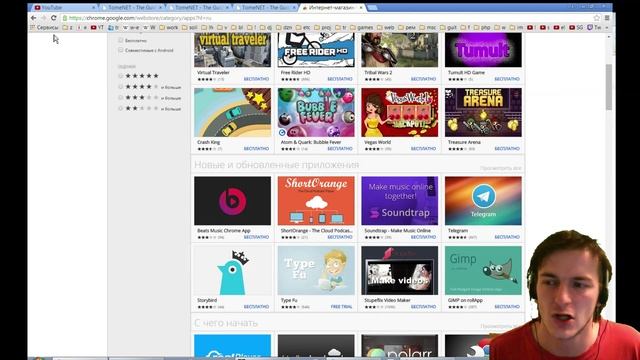640x360 pixels.
Task: Expand the web bookmarks folder
Action: (386, 27)
